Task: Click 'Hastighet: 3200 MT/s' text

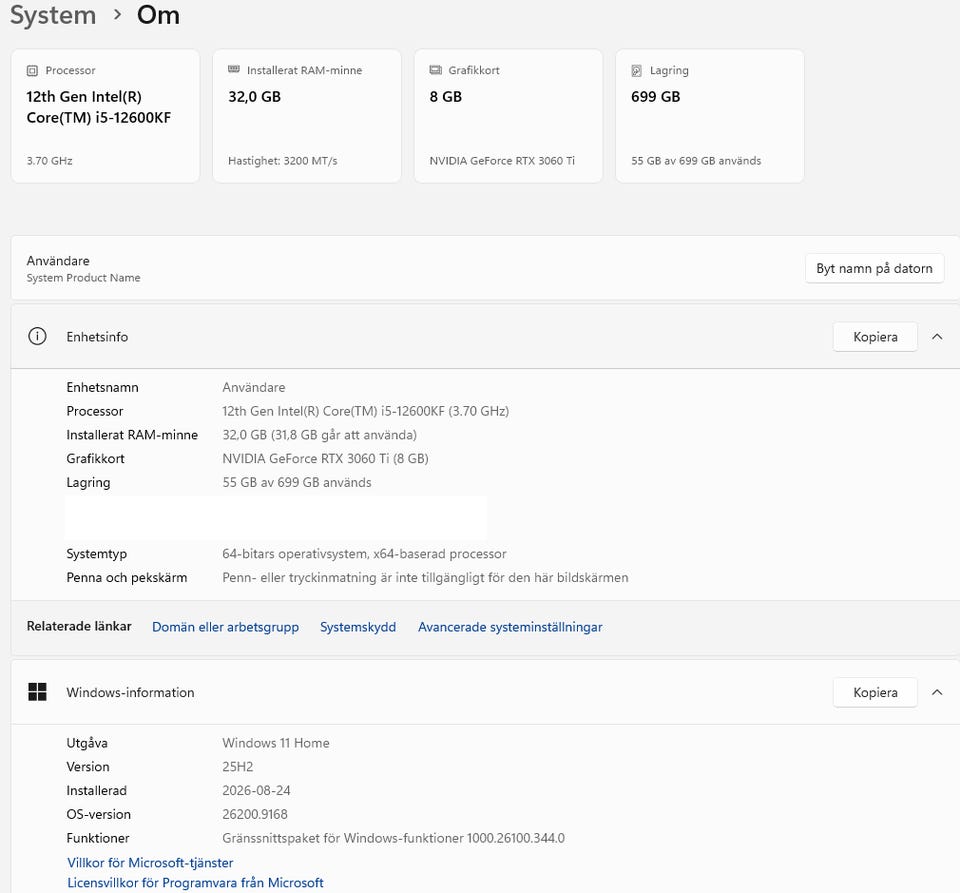Action: [x=282, y=161]
